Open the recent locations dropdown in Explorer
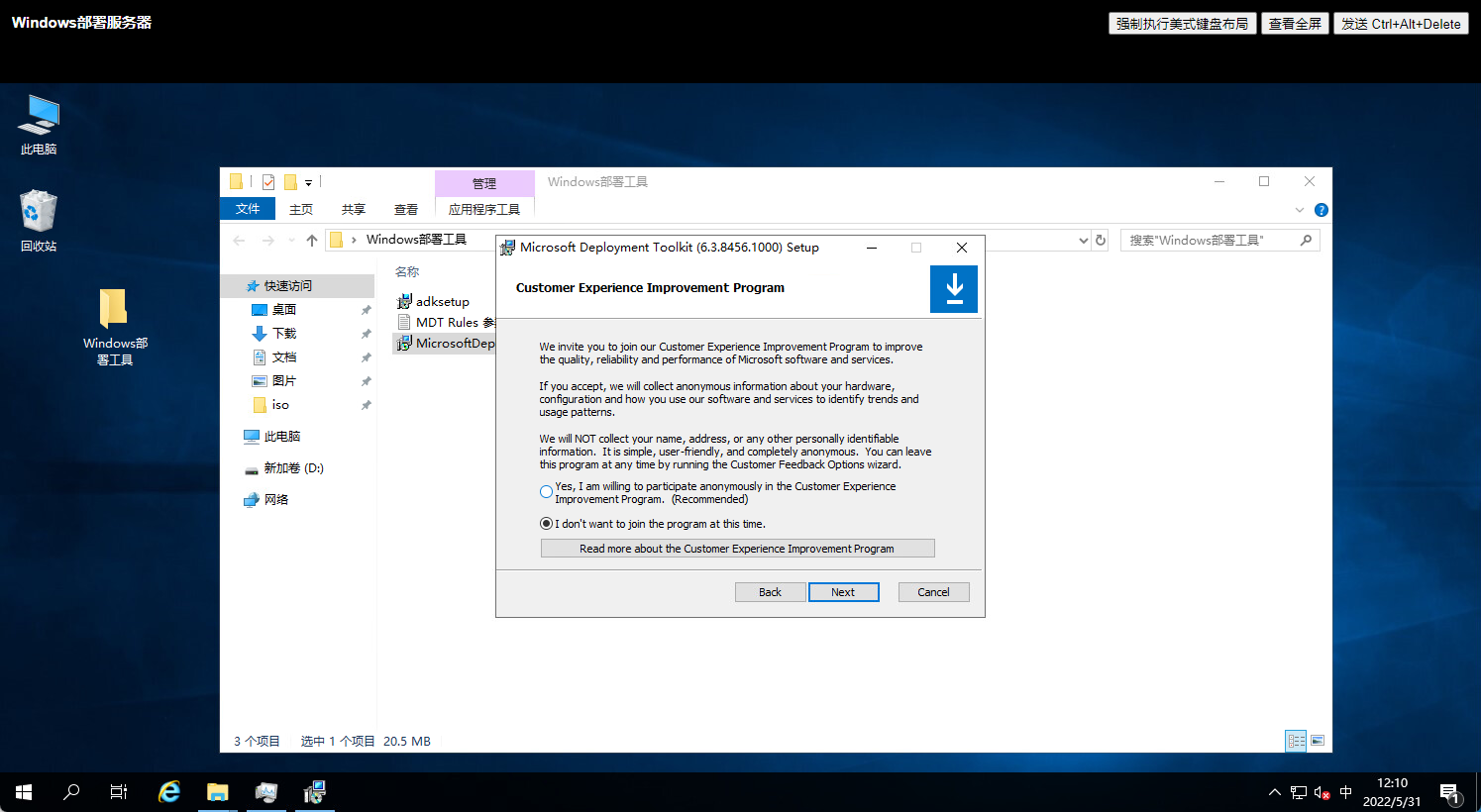Image resolution: width=1481 pixels, height=812 pixels. [291, 240]
